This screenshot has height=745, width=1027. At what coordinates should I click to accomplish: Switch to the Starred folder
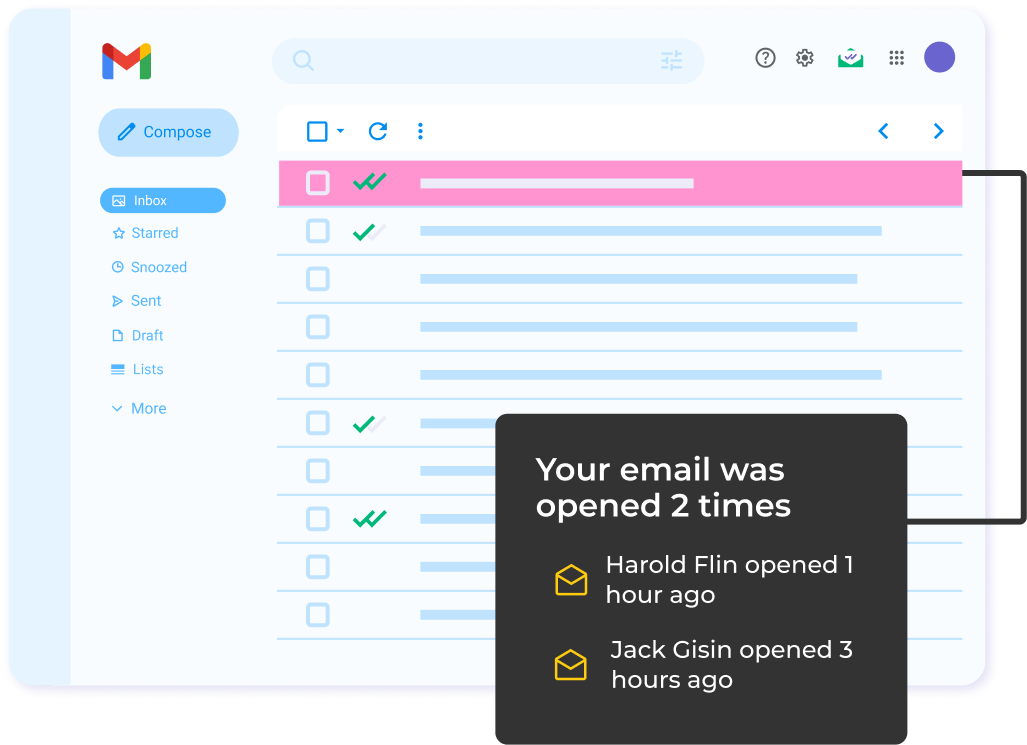click(x=154, y=232)
